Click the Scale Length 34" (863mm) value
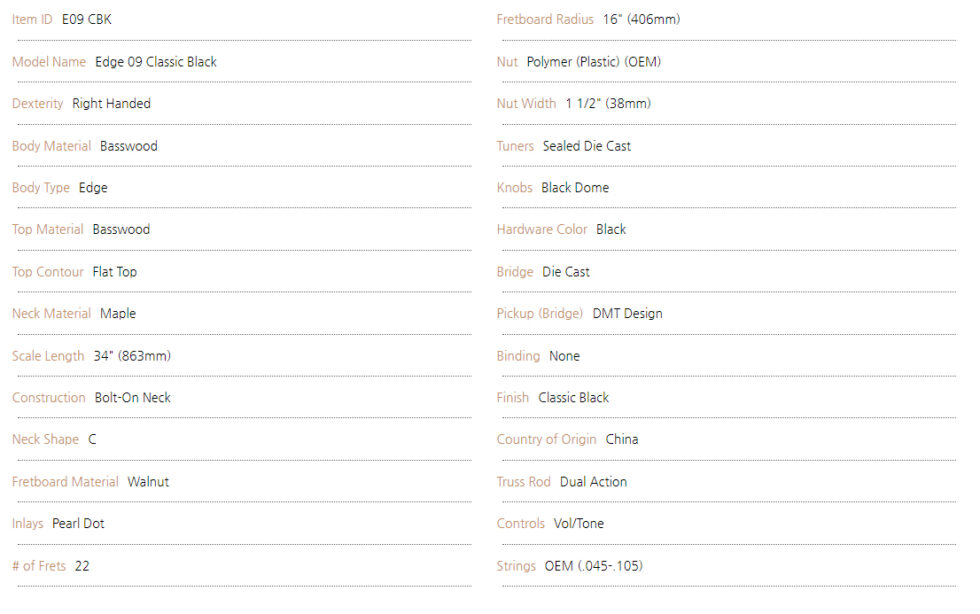The image size is (980, 614). (x=132, y=356)
